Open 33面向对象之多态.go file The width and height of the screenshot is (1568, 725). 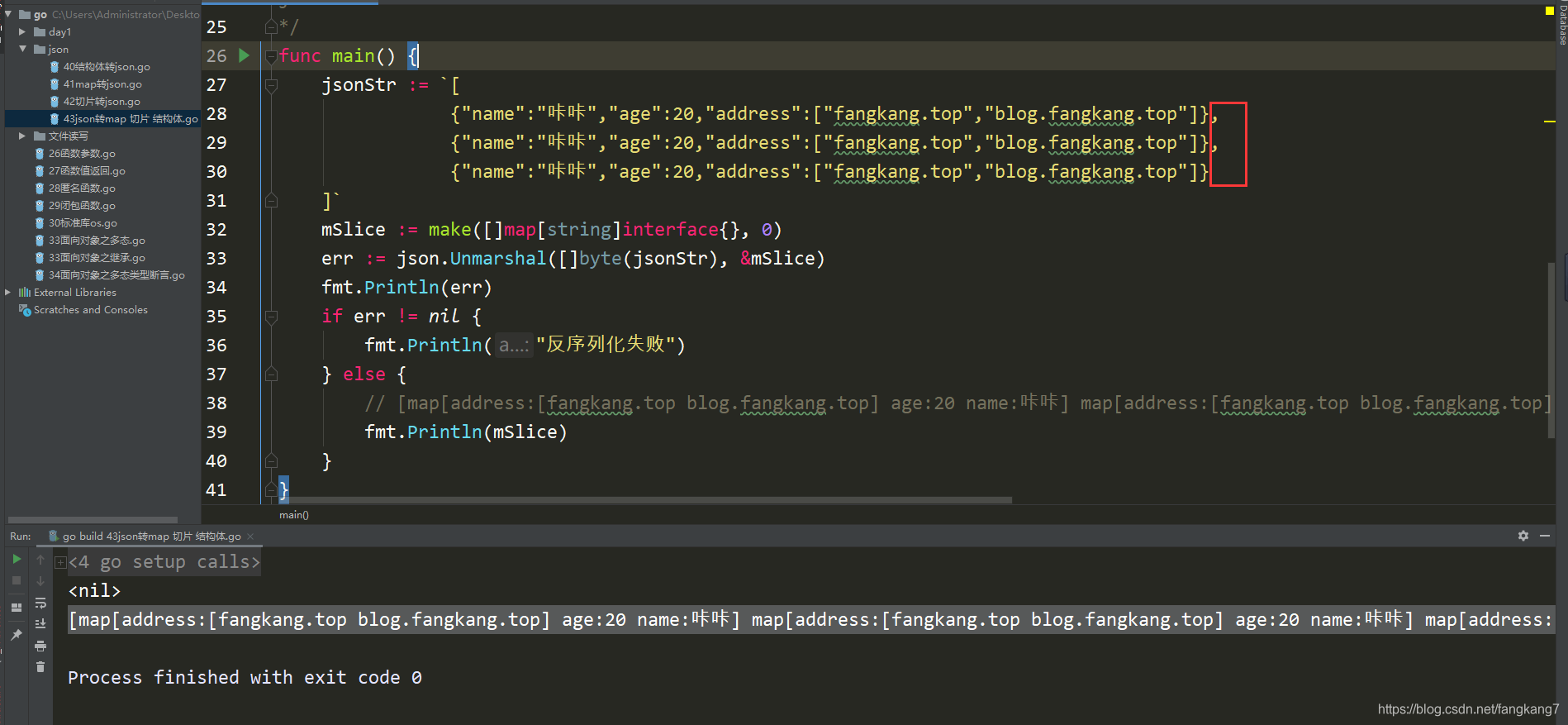click(97, 240)
